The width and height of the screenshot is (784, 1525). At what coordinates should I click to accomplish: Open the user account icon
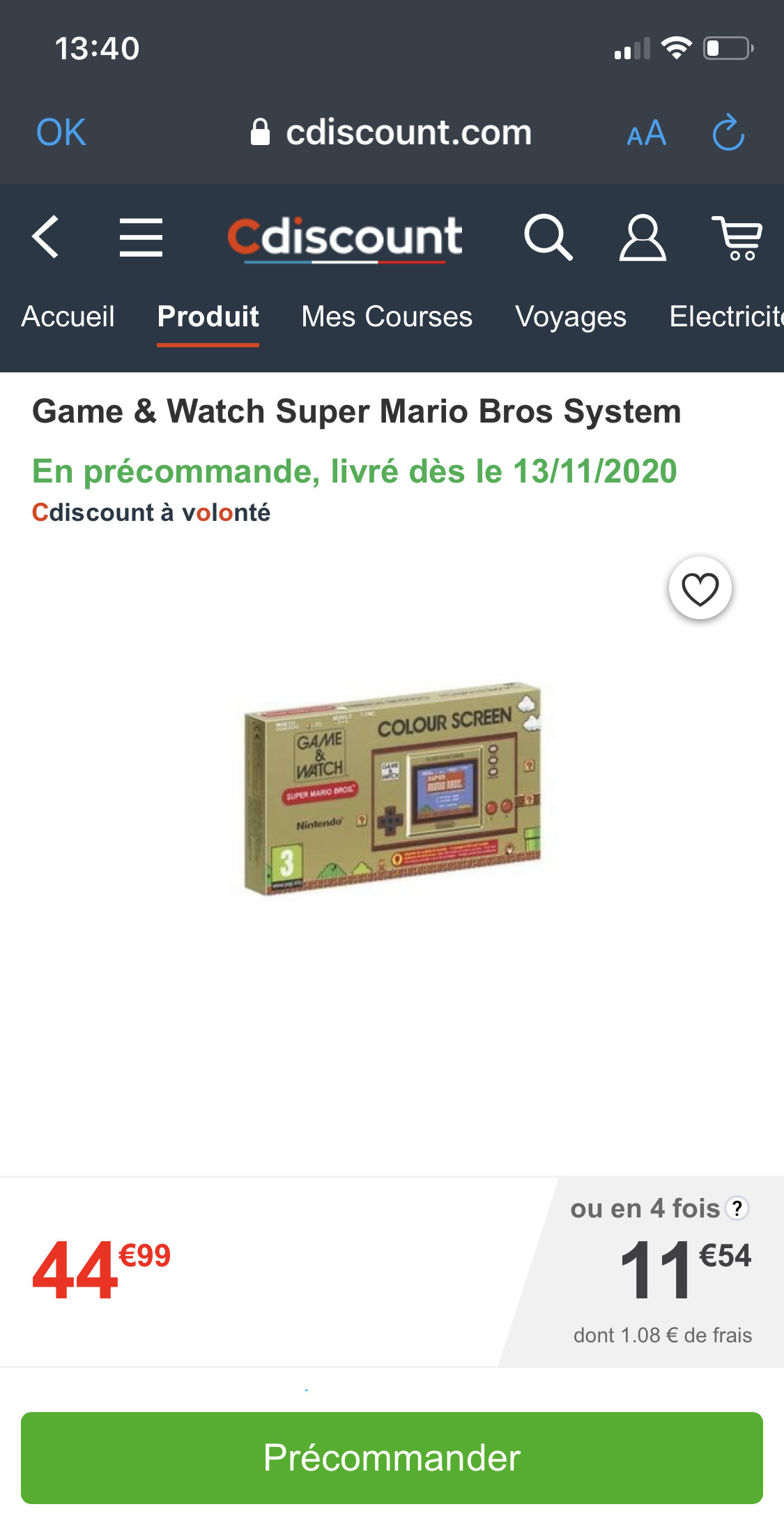pos(643,237)
